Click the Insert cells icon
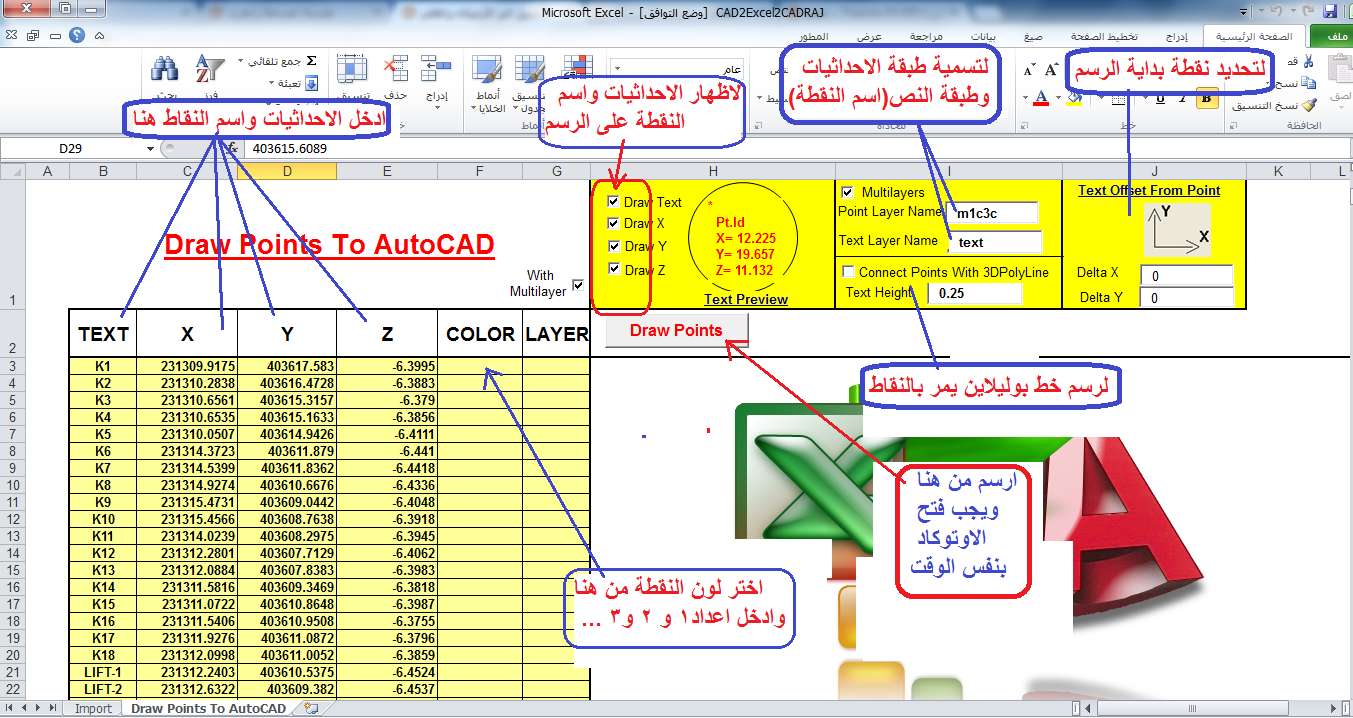The height and width of the screenshot is (718, 1353). pyautogui.click(x=435, y=68)
